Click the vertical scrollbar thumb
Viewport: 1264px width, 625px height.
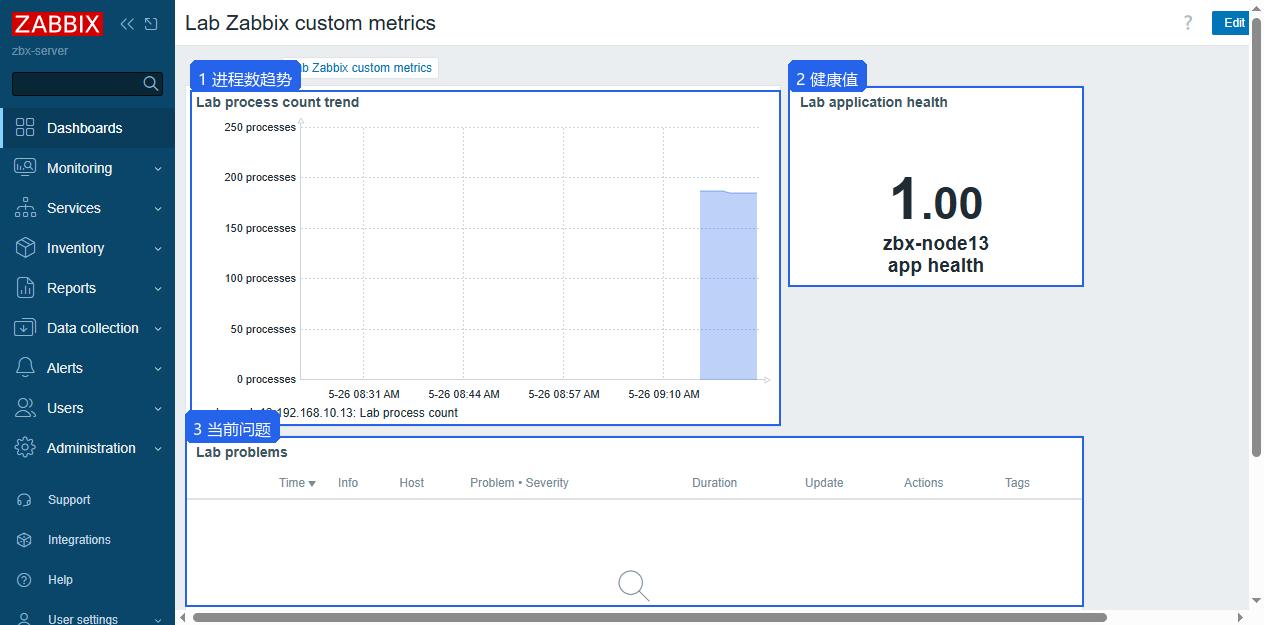click(x=1256, y=237)
